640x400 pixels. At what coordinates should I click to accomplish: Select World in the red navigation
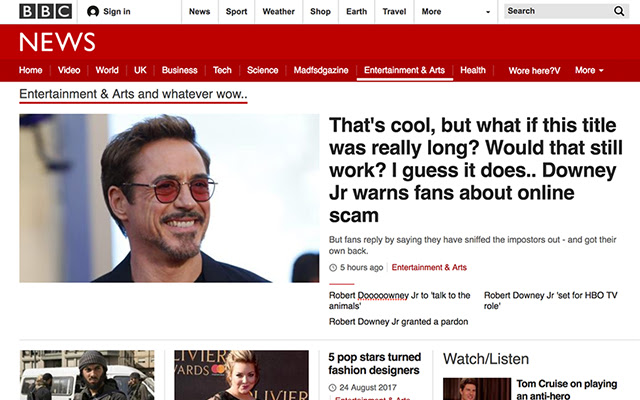tap(107, 70)
